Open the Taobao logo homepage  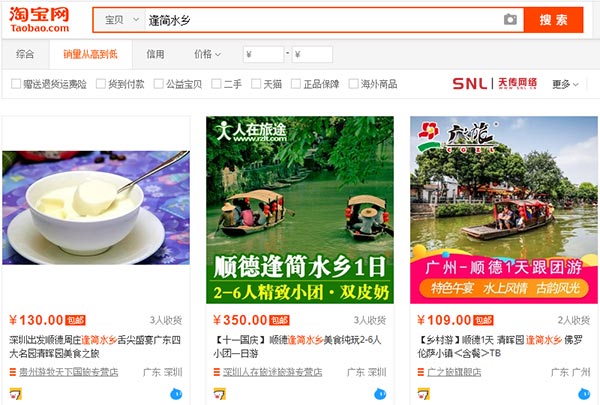click(39, 20)
